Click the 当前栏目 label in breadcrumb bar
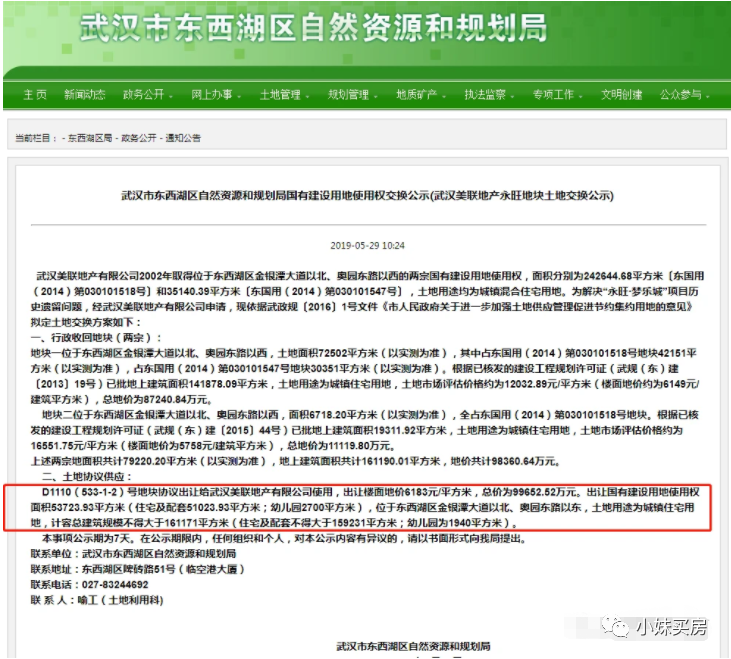Image resolution: width=731 pixels, height=659 pixels. (x=35, y=138)
